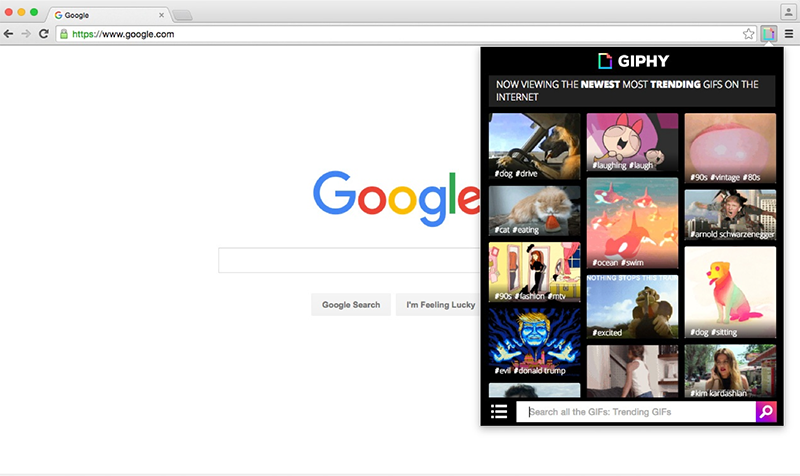Click the Chrome profile person icon
Viewport: 800px width, 476px height.
pos(788,11)
